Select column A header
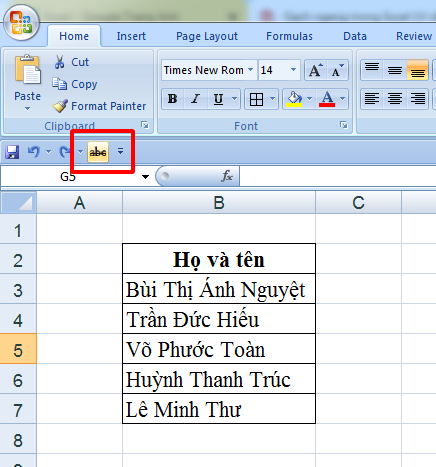Viewport: 436px width, 467px height. (x=79, y=203)
